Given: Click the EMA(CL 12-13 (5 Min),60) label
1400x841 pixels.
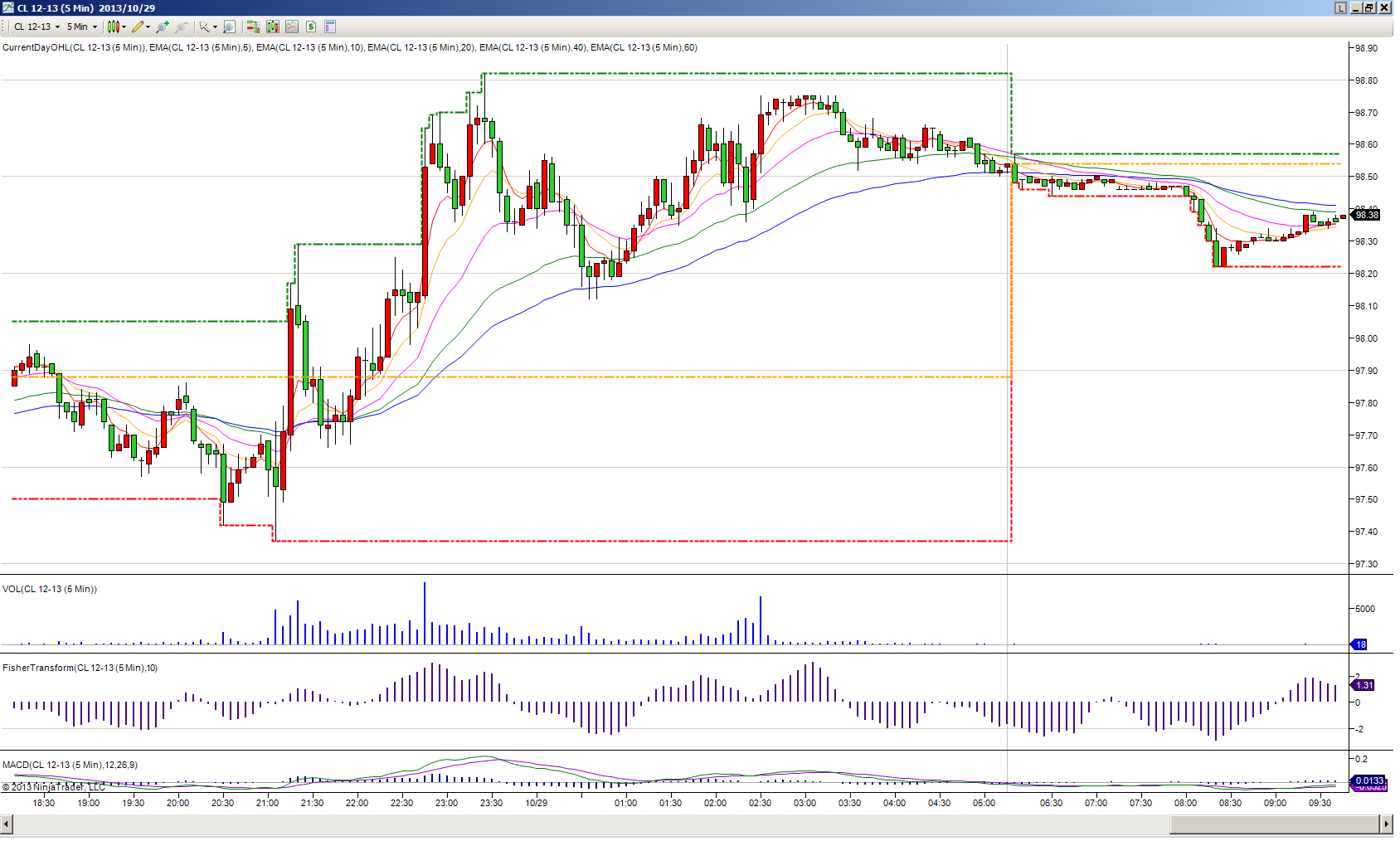Looking at the screenshot, I should 644,47.
